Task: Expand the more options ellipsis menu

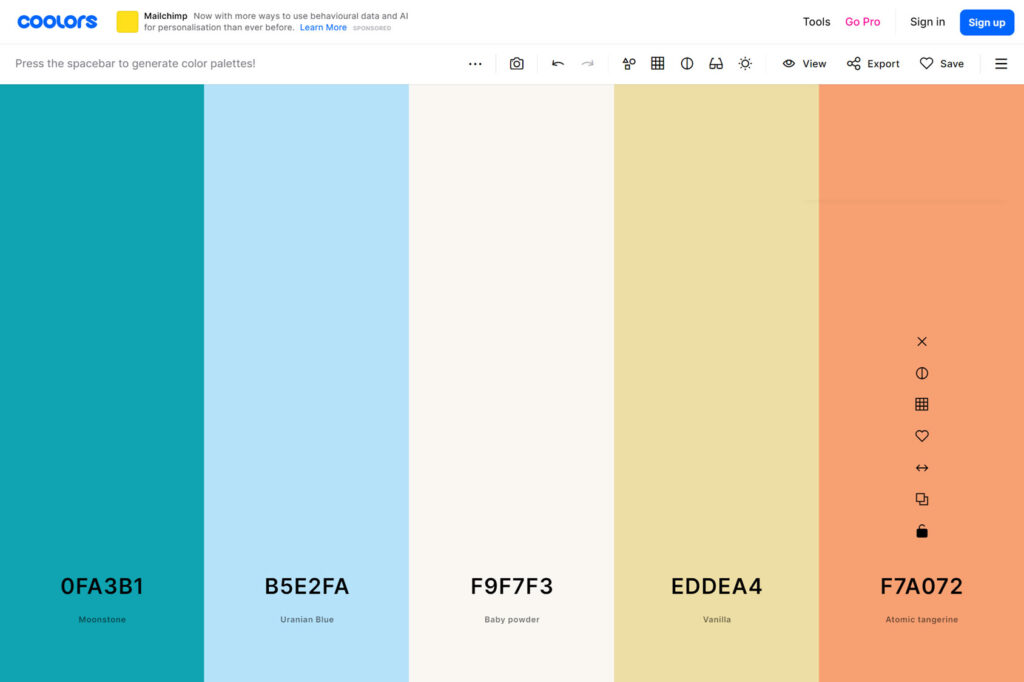Action: (475, 63)
